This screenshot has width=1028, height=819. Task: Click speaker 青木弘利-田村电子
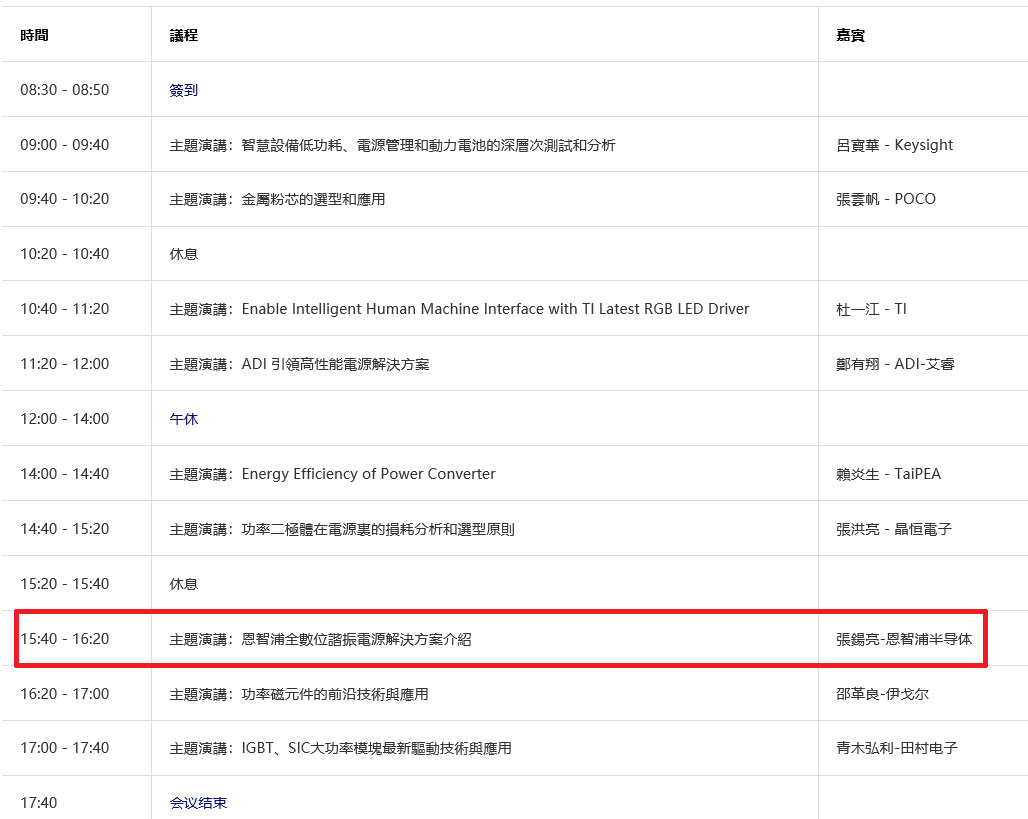pyautogui.click(x=896, y=748)
